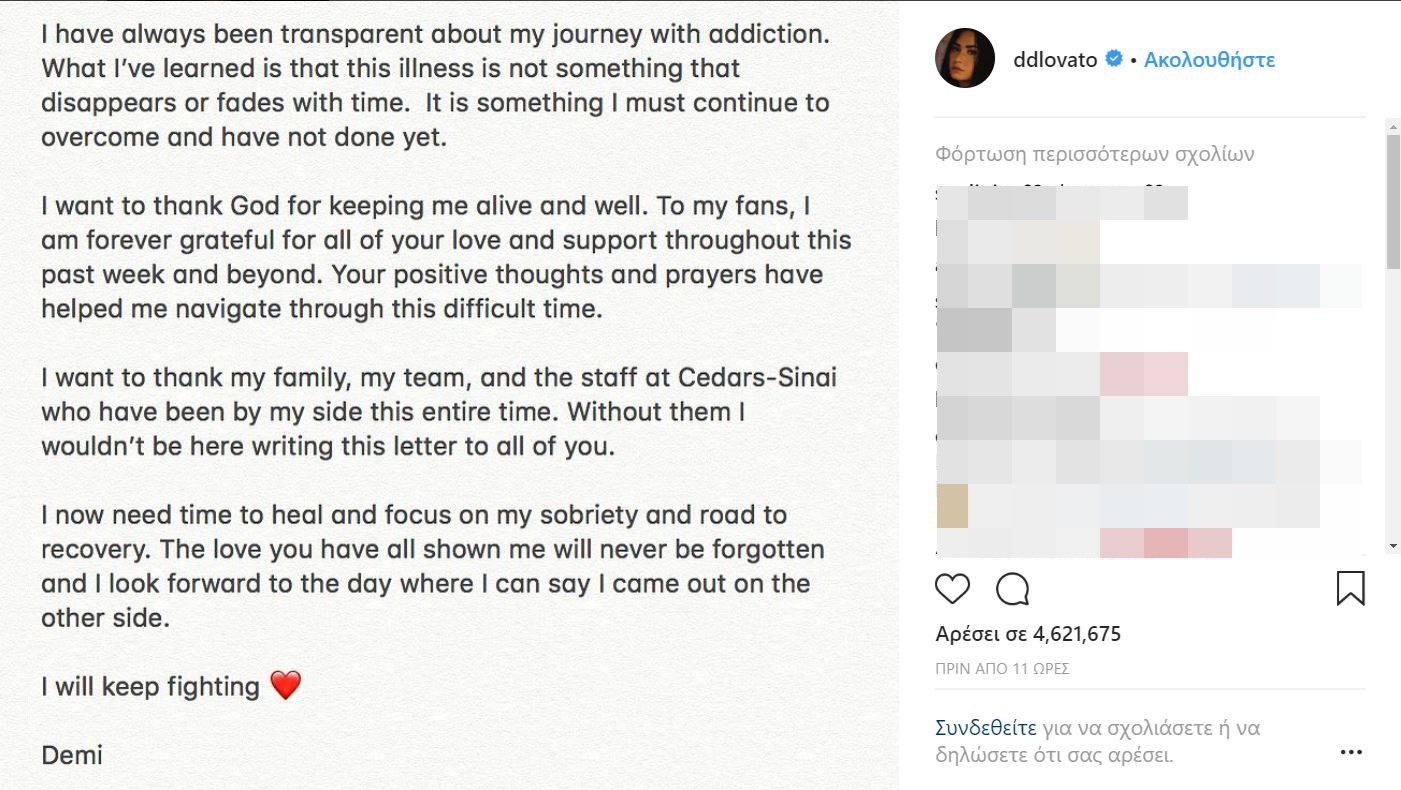Save the post with the bookmark icon
This screenshot has height=790, width=1401.
(x=1350, y=588)
